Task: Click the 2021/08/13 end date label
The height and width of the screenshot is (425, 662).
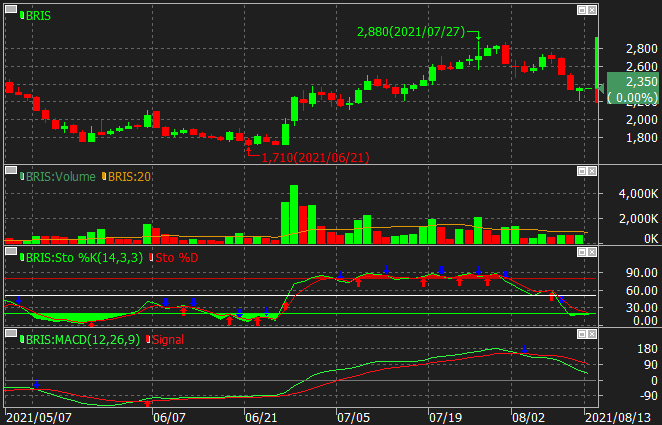Action: (x=618, y=418)
